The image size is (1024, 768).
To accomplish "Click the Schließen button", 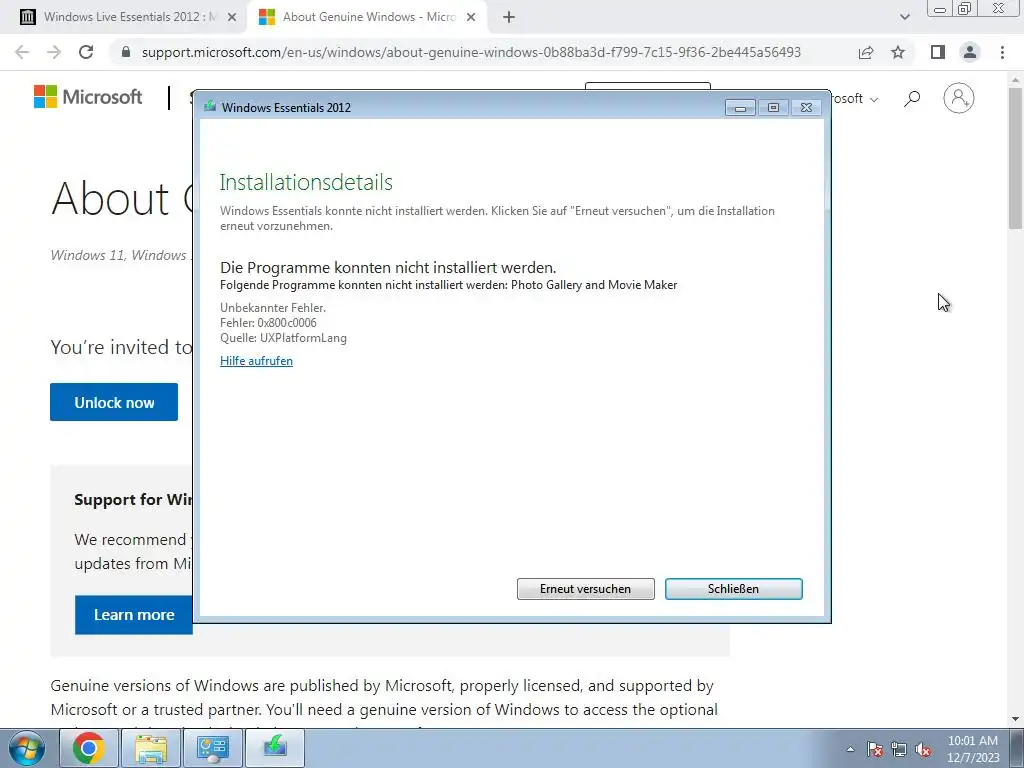I will click(x=733, y=588).
